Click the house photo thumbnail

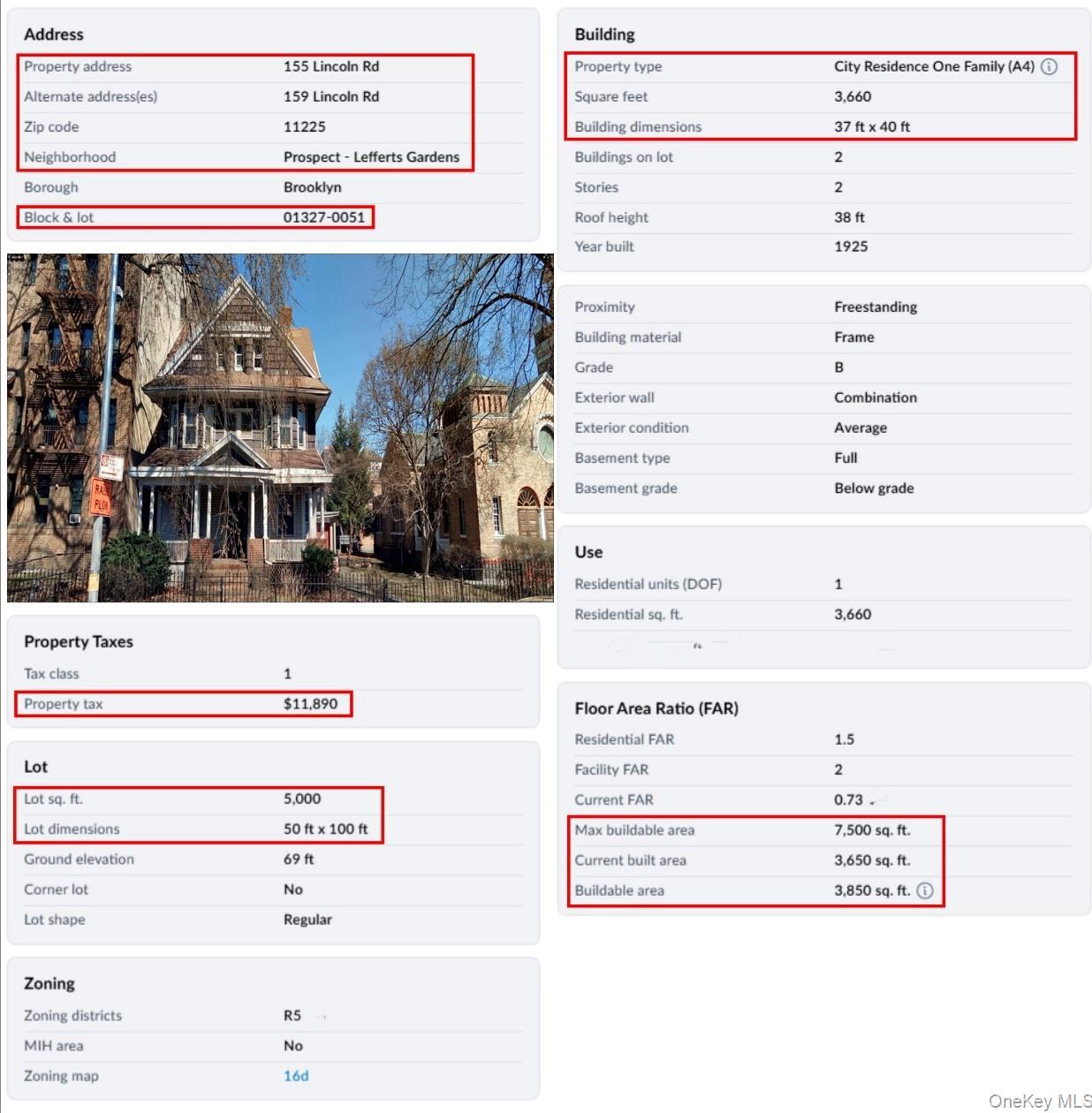(x=281, y=428)
